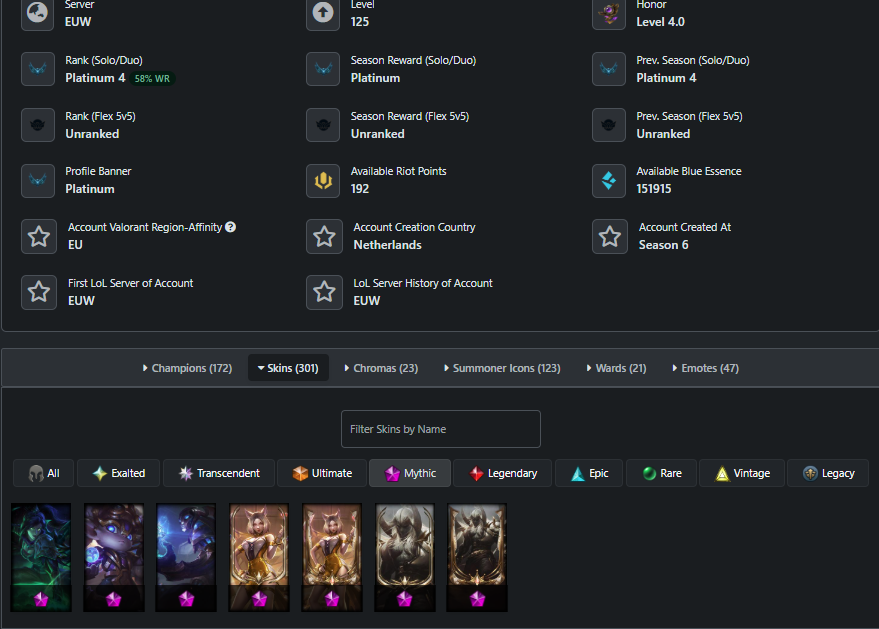This screenshot has height=629, width=879.
Task: Click star icon beside Account Creation Country
Action: click(324, 236)
